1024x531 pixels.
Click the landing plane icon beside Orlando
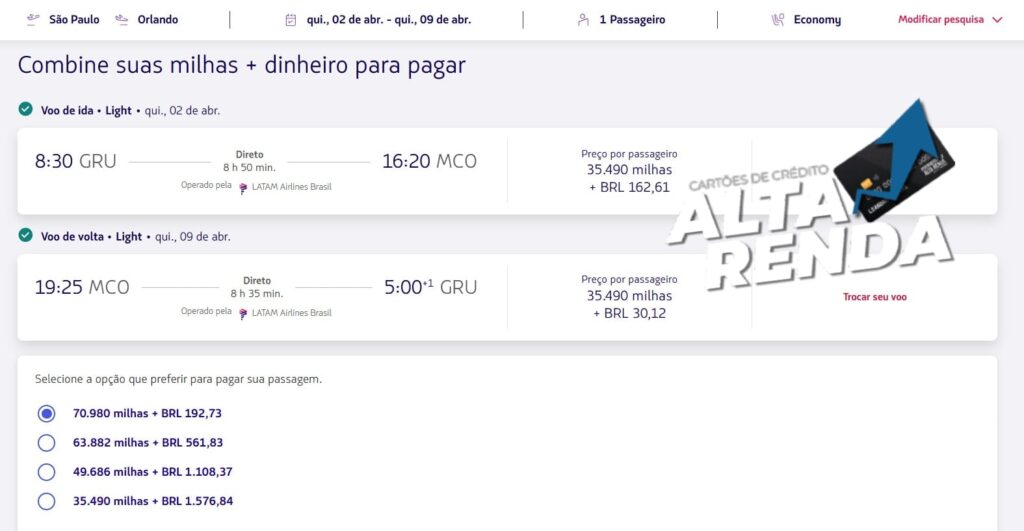click(x=121, y=20)
